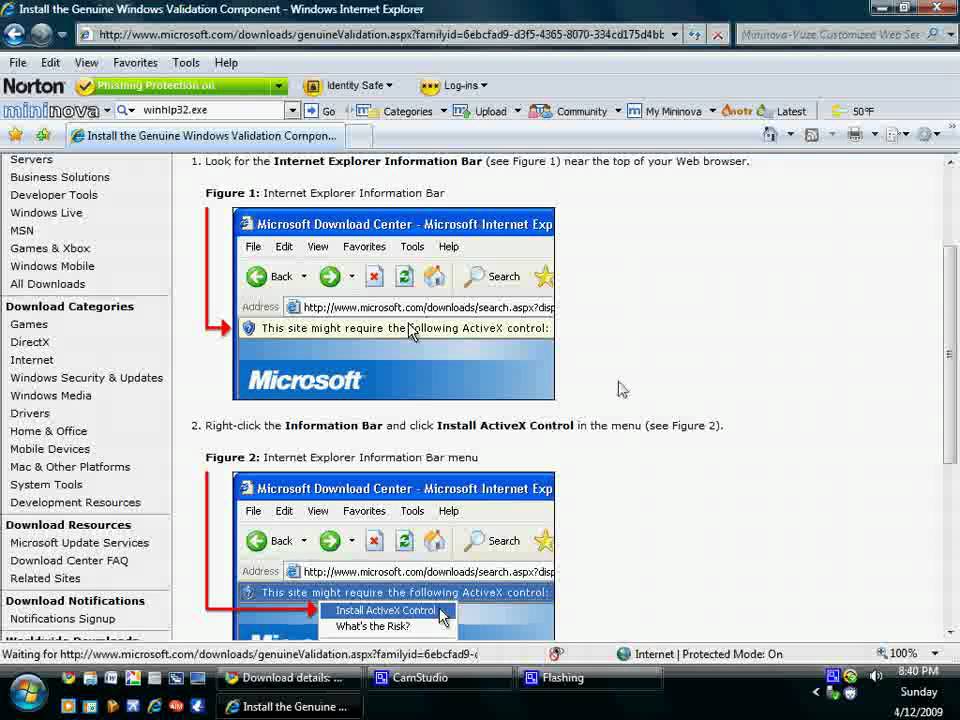Click the weather 50°F toolbar item
This screenshot has height=720, width=960.
852,111
